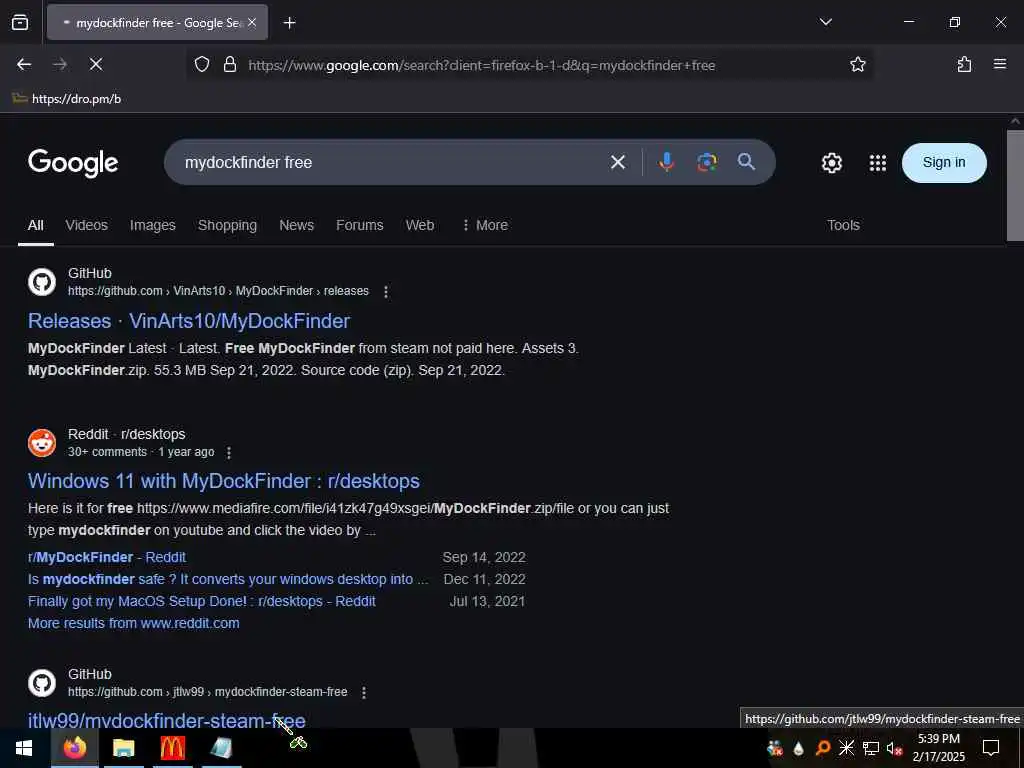The width and height of the screenshot is (1024, 768).
Task: Click the page vertical scrollbar thumb
Action: coord(1015,185)
